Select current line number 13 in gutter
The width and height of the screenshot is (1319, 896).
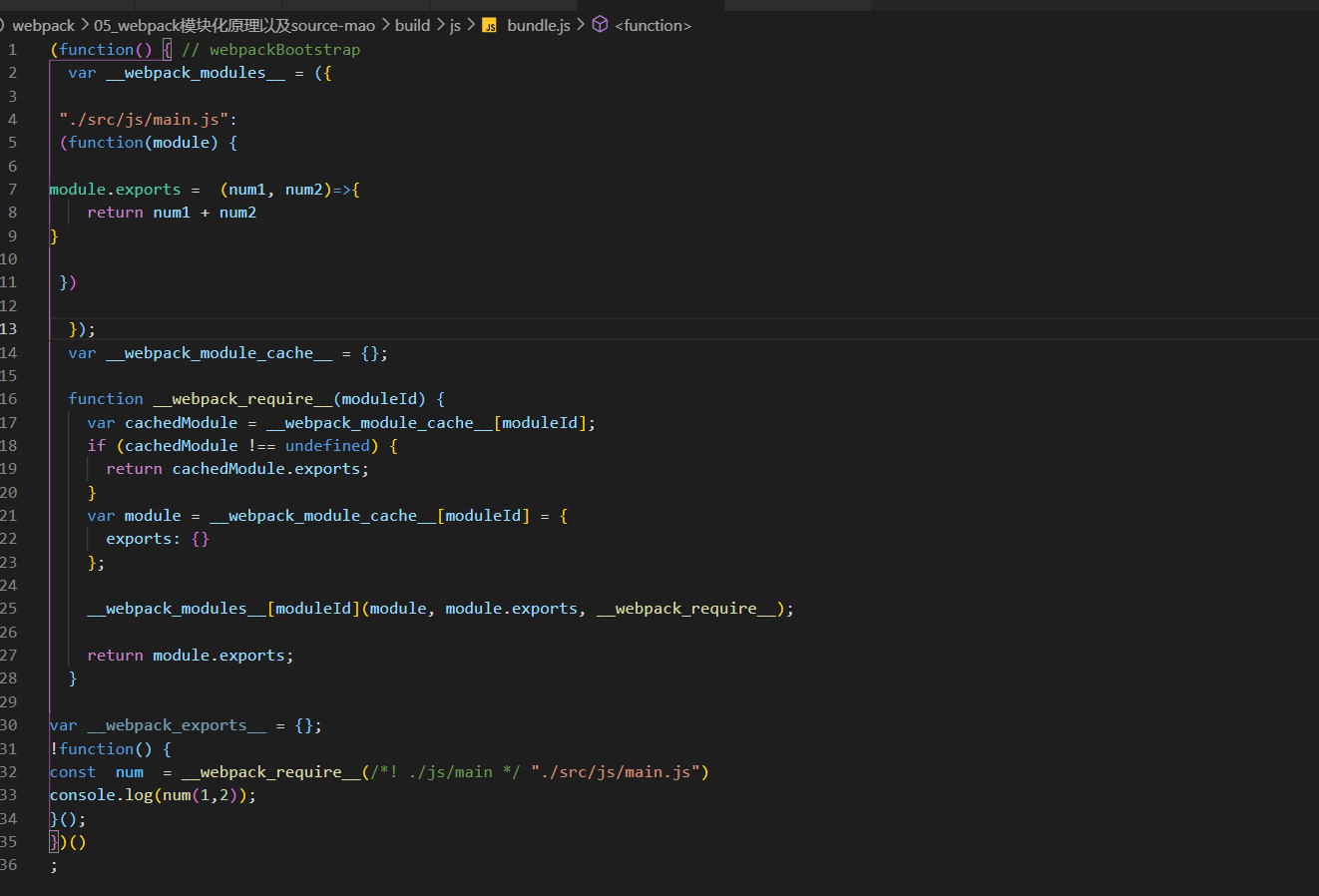[9, 329]
